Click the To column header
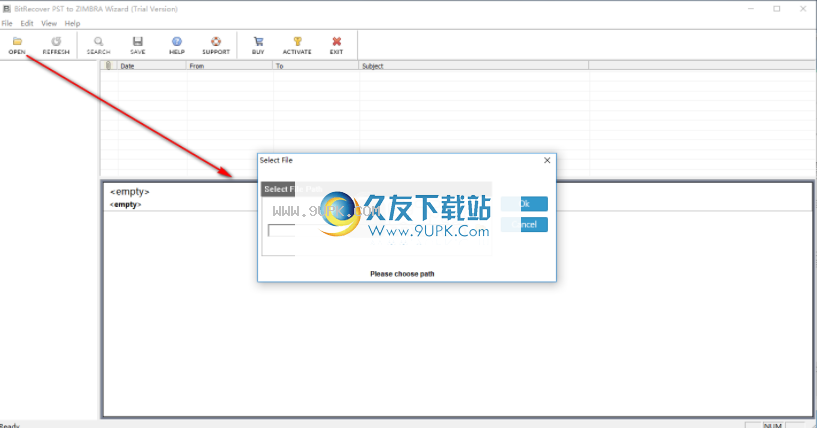The image size is (817, 428). (x=316, y=66)
